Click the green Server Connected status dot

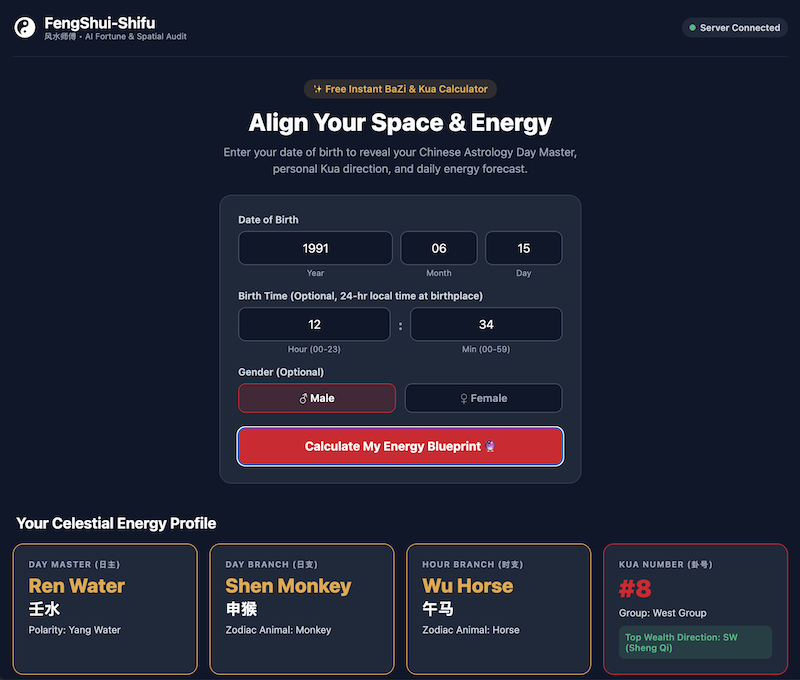(x=692, y=28)
